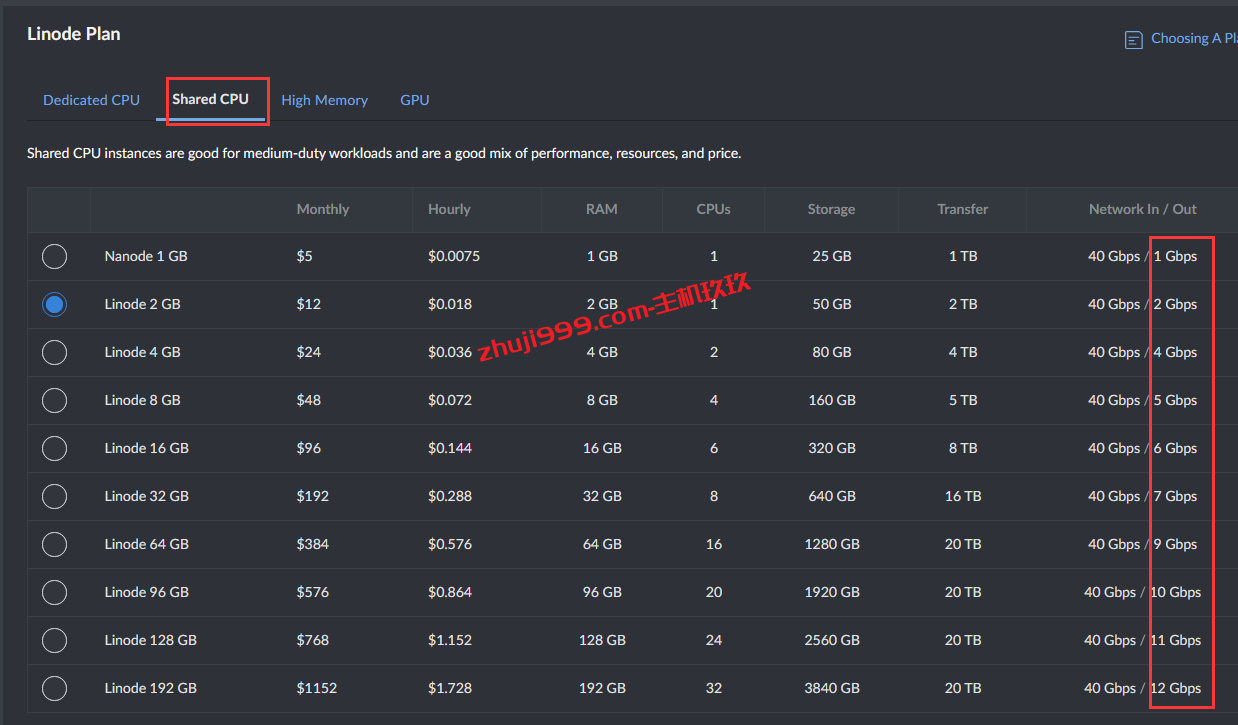Click the $48 monthly price

pos(309,400)
